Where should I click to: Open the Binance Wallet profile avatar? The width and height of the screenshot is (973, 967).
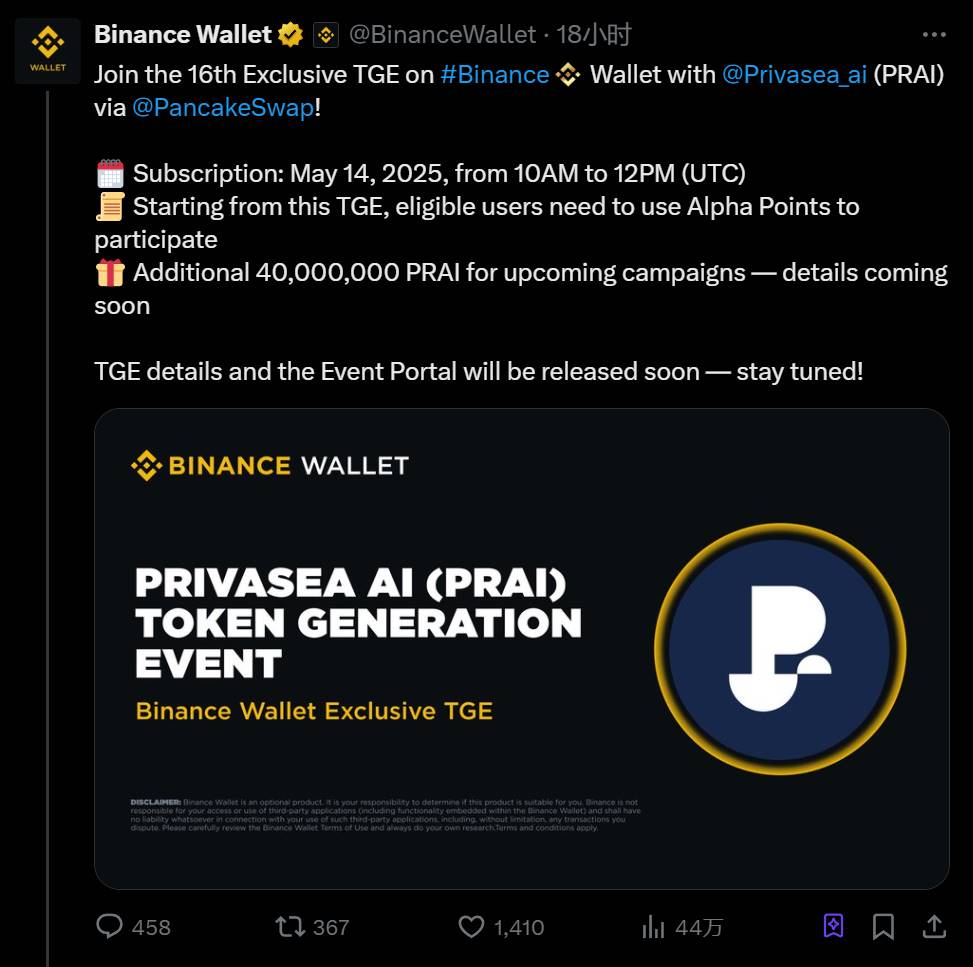coord(48,51)
